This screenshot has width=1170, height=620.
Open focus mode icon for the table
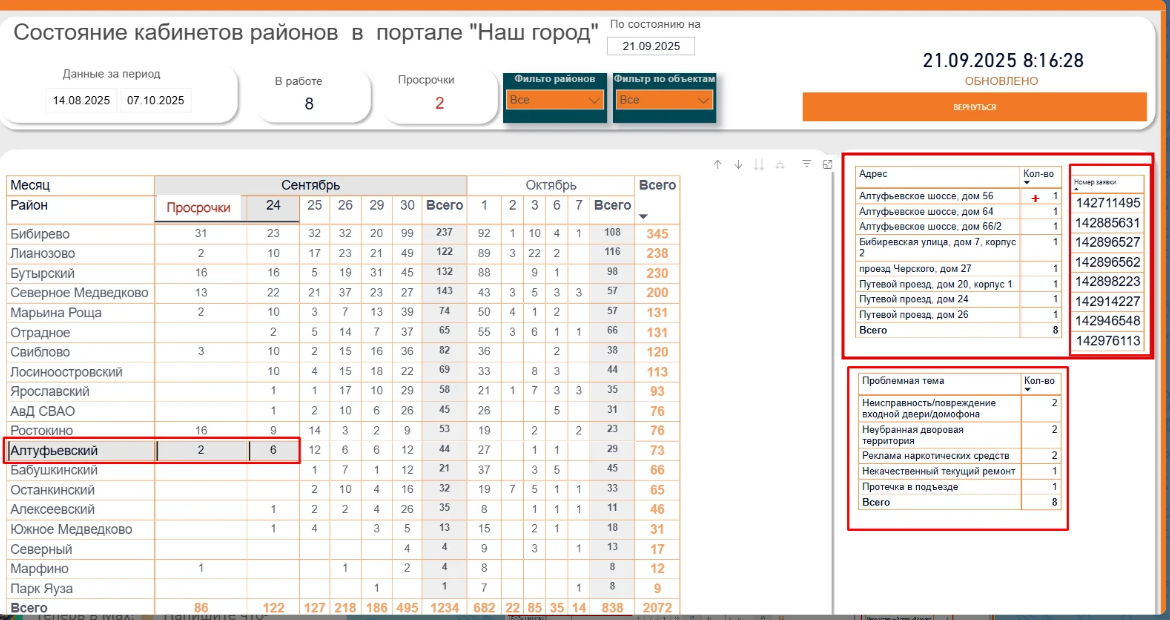point(828,164)
